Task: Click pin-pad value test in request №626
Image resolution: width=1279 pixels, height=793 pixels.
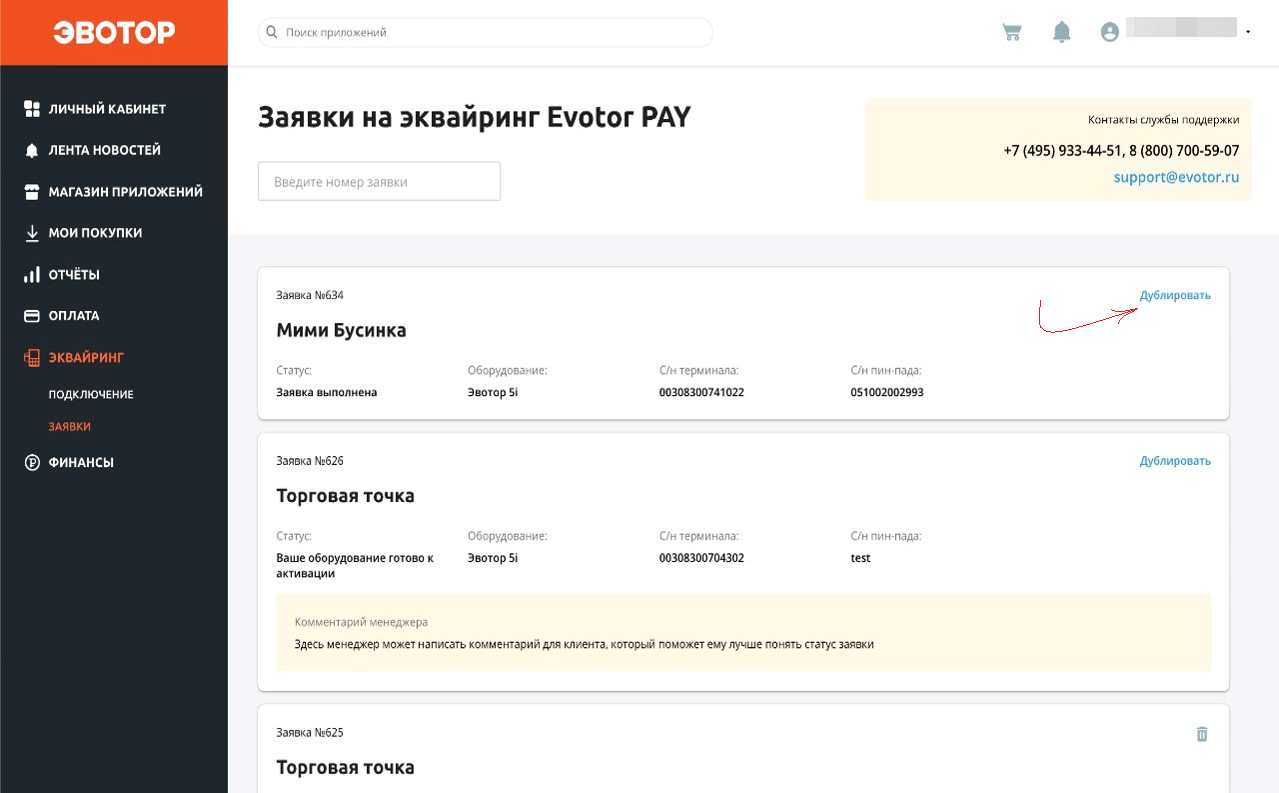Action: coord(860,558)
